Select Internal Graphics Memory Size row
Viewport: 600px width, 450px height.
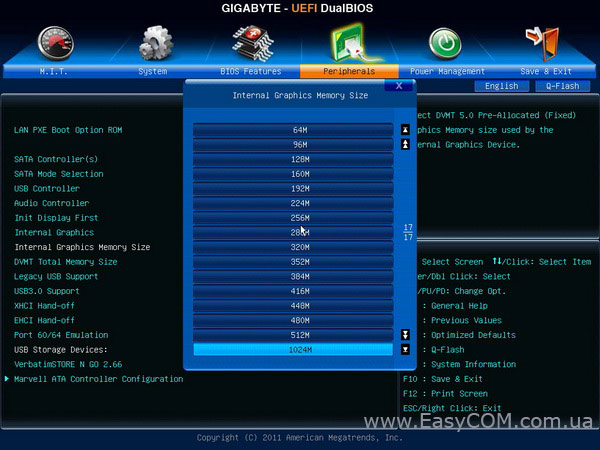(x=82, y=247)
